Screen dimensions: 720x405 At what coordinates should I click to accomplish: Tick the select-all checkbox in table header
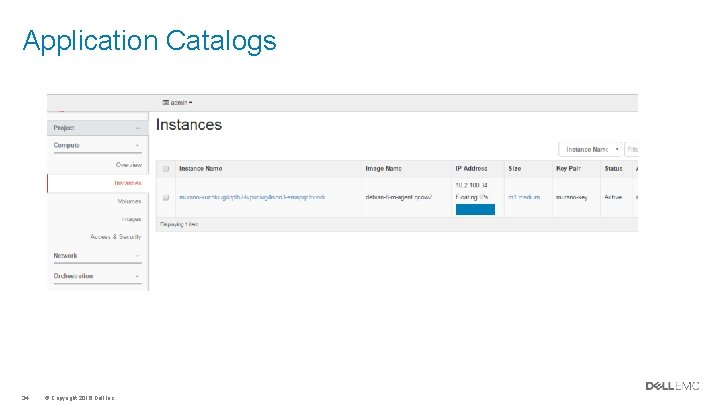pos(166,169)
